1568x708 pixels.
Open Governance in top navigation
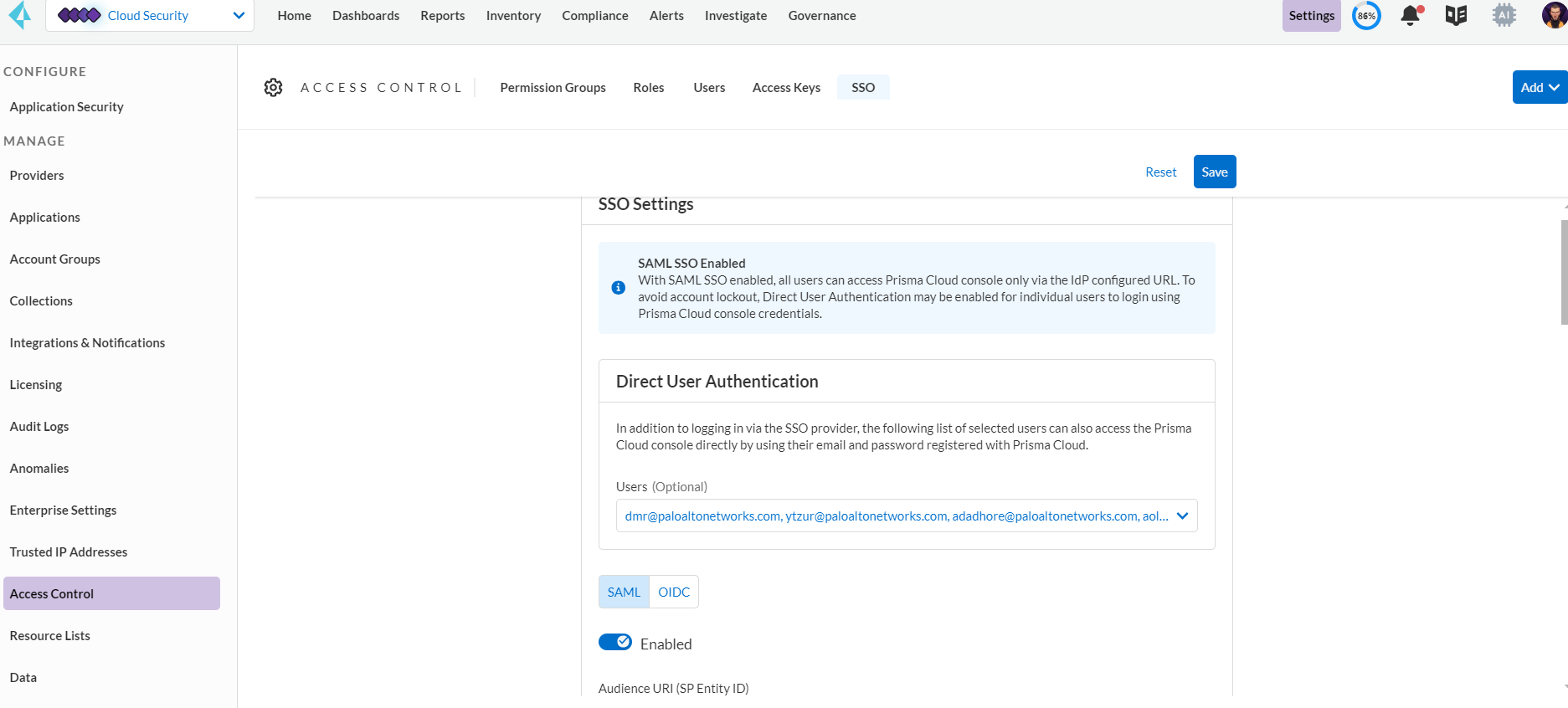tap(822, 15)
